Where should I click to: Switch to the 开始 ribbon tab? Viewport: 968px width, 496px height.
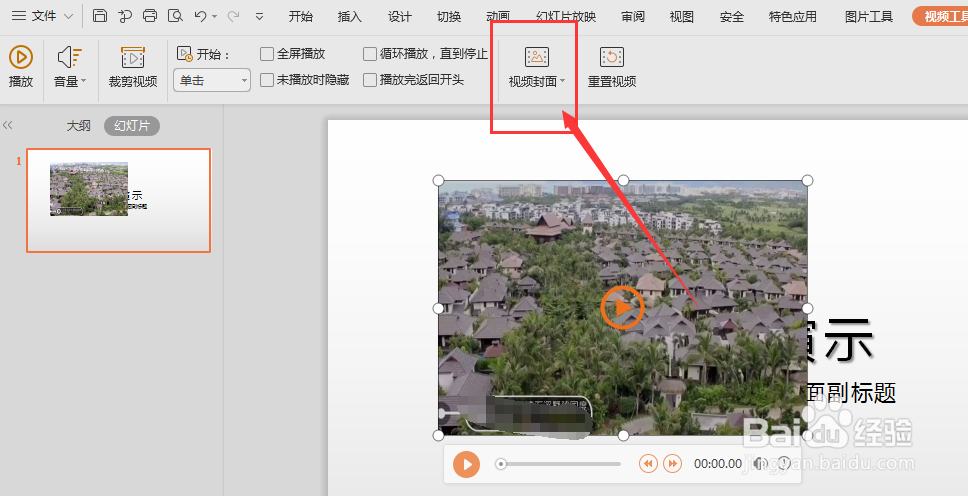point(301,17)
